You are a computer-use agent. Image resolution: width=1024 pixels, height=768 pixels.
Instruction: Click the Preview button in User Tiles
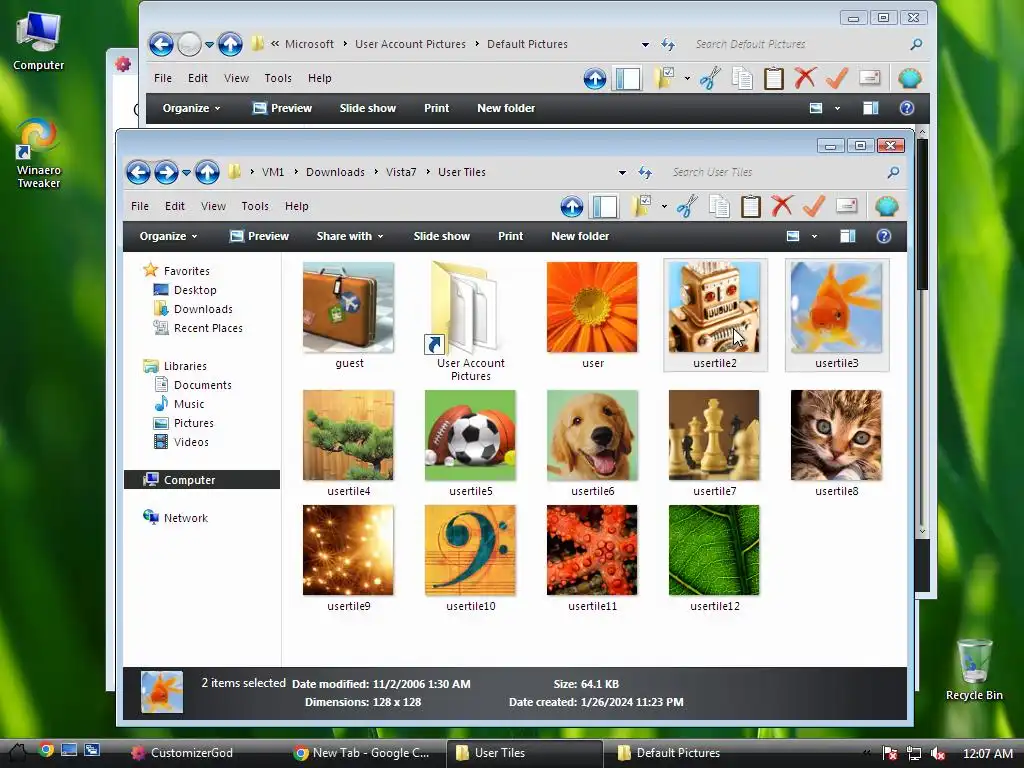pos(259,236)
